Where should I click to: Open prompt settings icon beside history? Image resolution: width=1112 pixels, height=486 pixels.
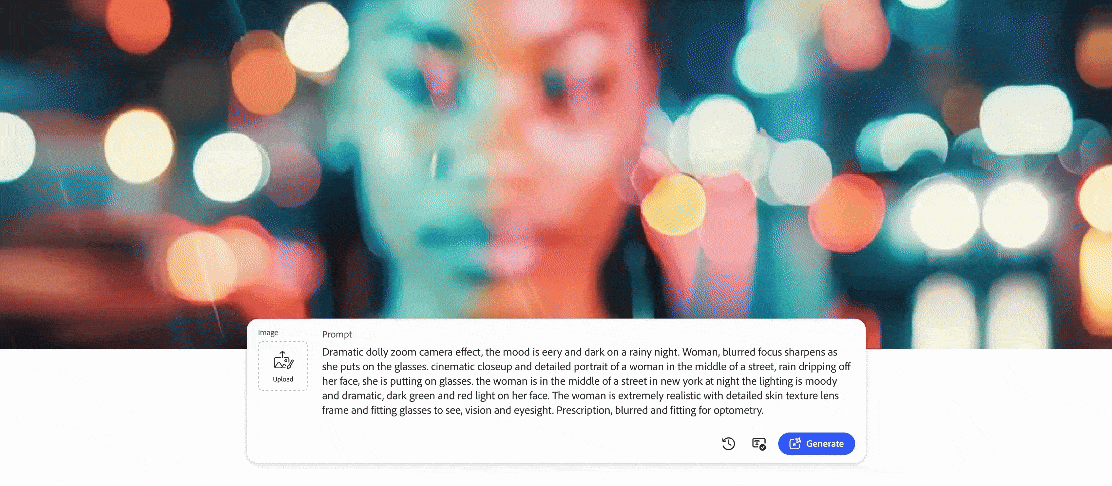click(758, 444)
